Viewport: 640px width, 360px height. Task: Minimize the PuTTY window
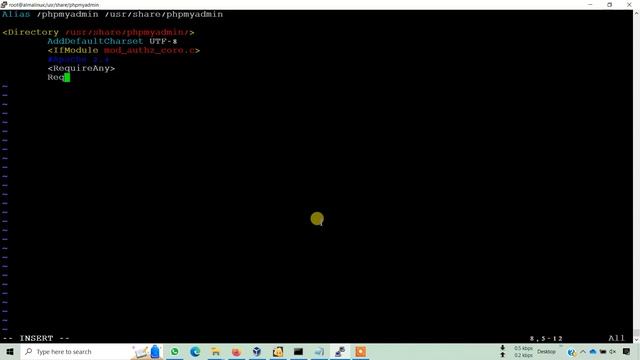pos(590,4)
